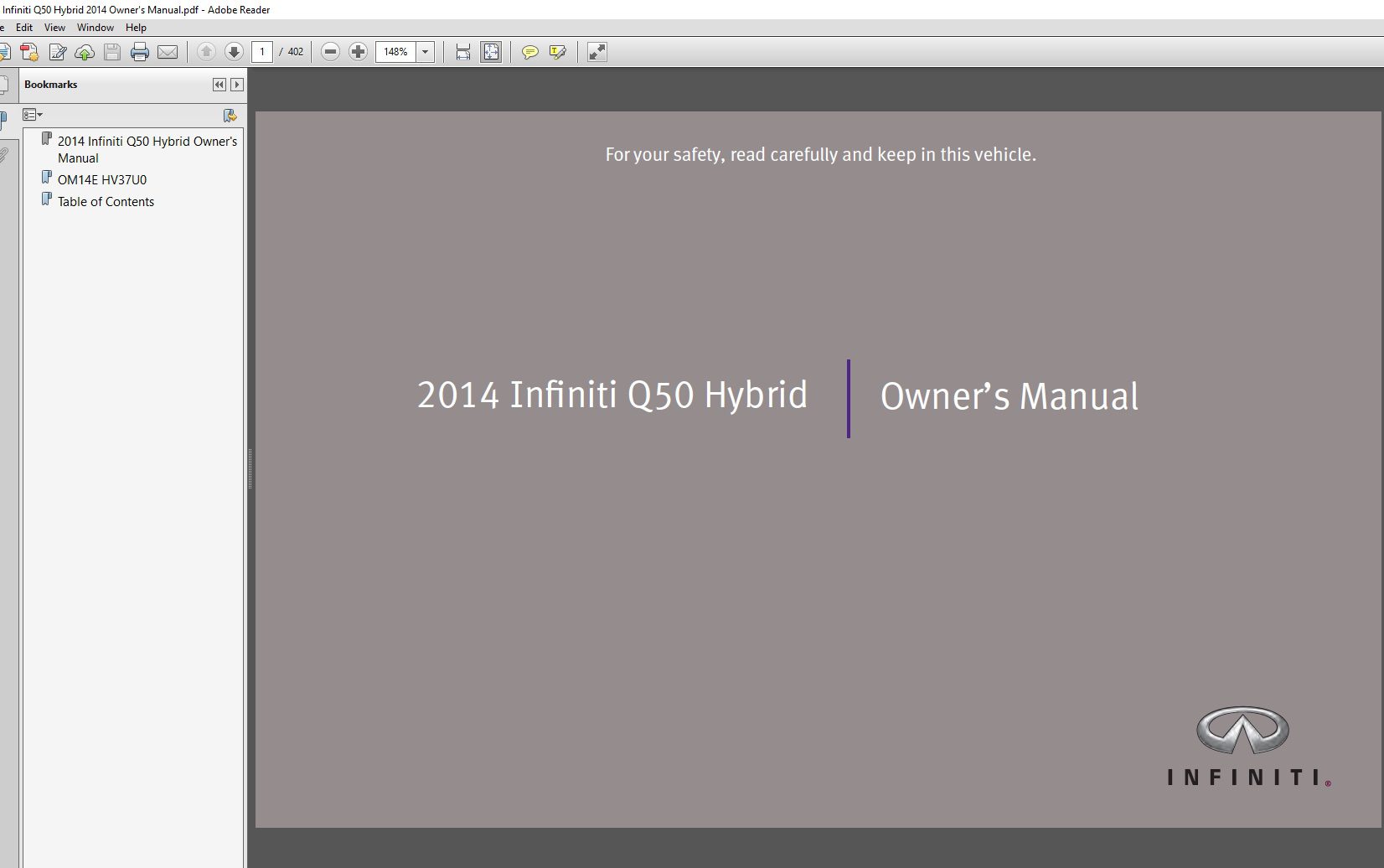
Task: Zoom in with the plus button
Action: [358, 52]
